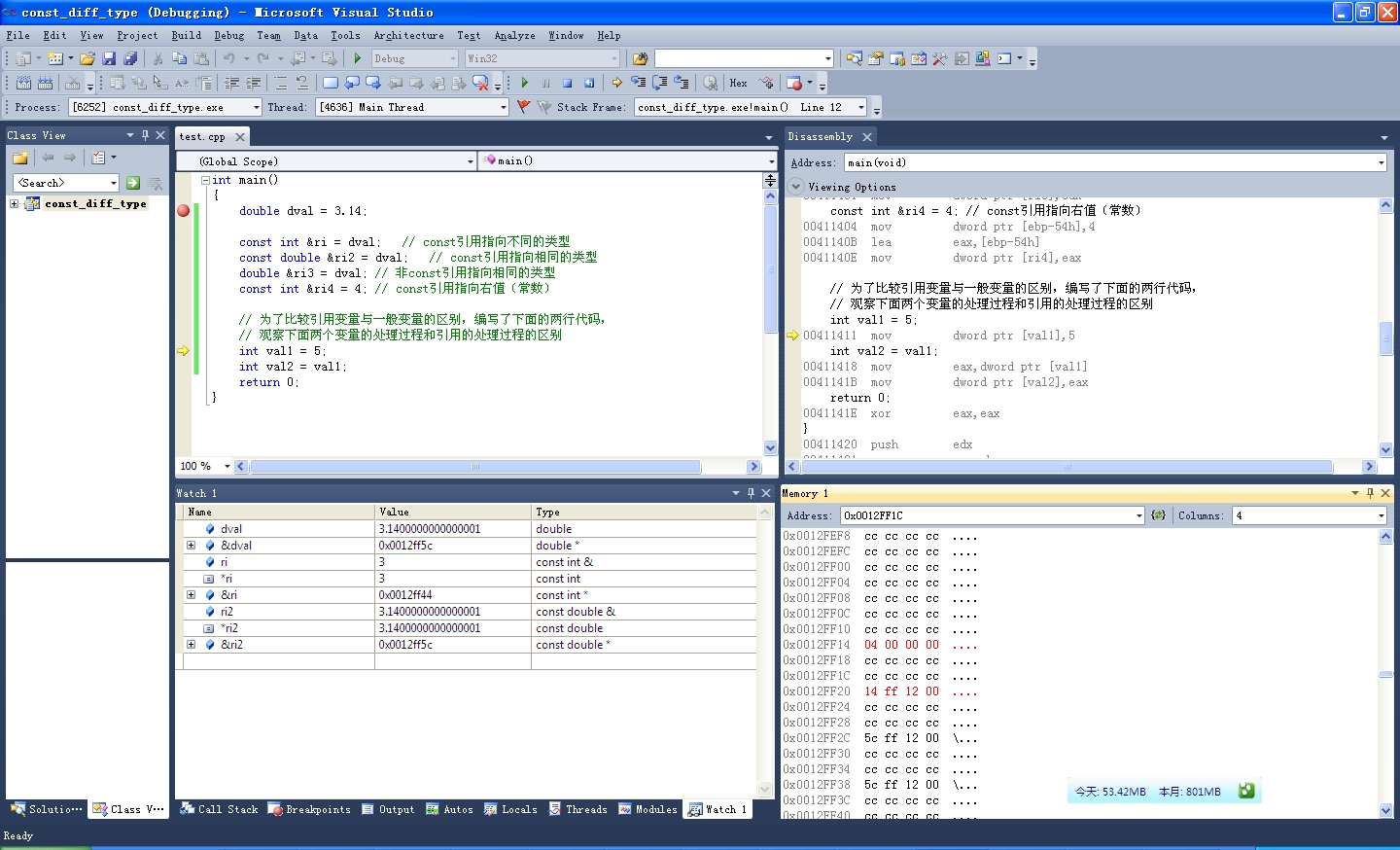Continue debugging with green play button
The width and height of the screenshot is (1400, 850).
click(525, 83)
